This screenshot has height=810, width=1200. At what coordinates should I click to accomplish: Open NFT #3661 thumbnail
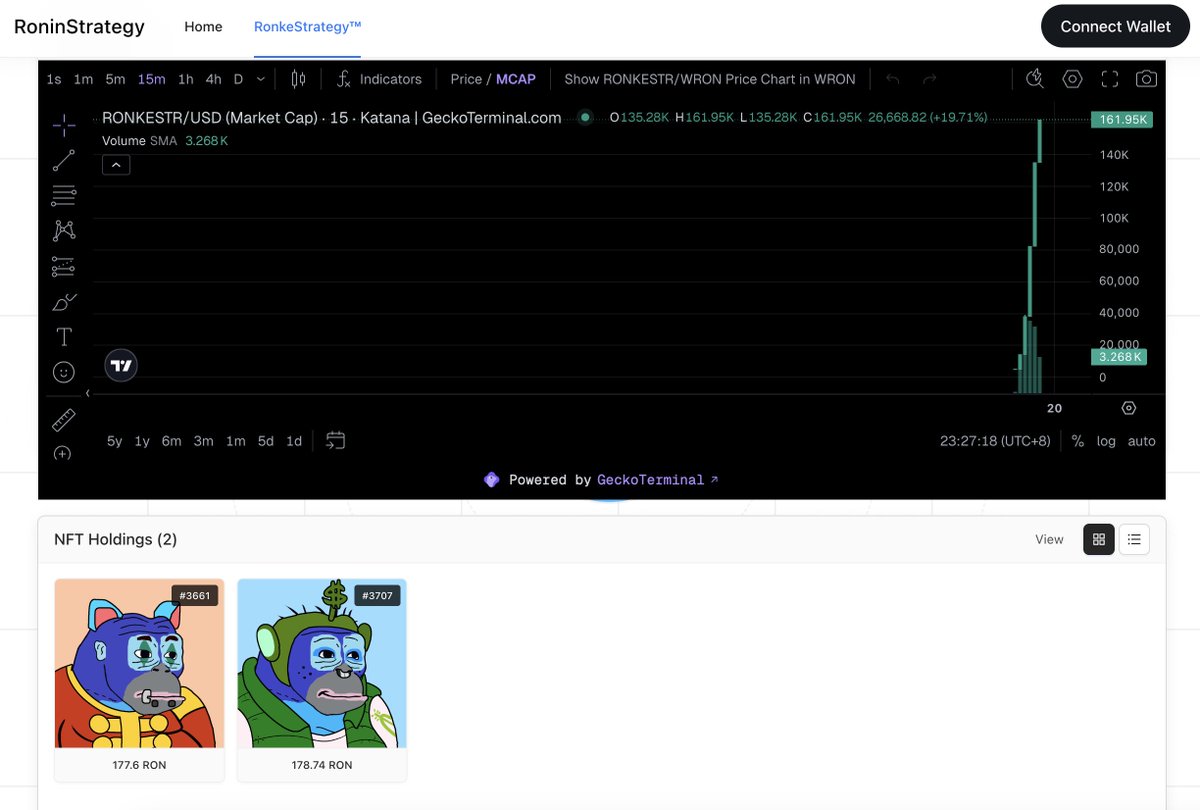(x=139, y=663)
